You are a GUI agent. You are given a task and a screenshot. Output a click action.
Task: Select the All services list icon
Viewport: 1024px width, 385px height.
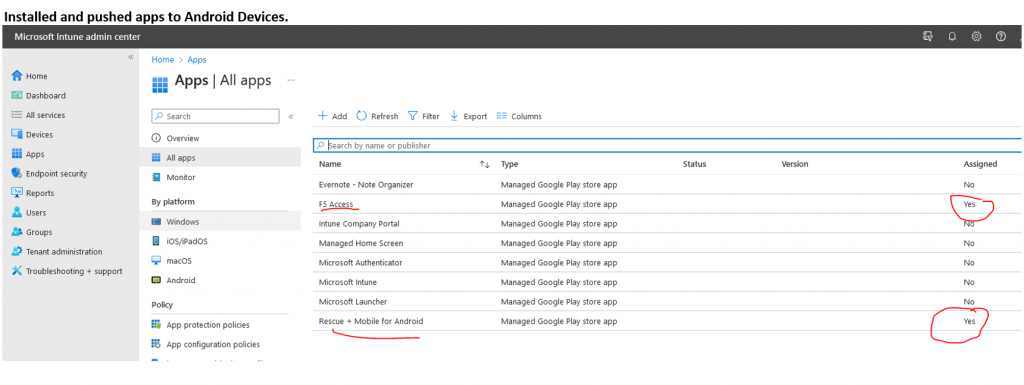(x=17, y=115)
